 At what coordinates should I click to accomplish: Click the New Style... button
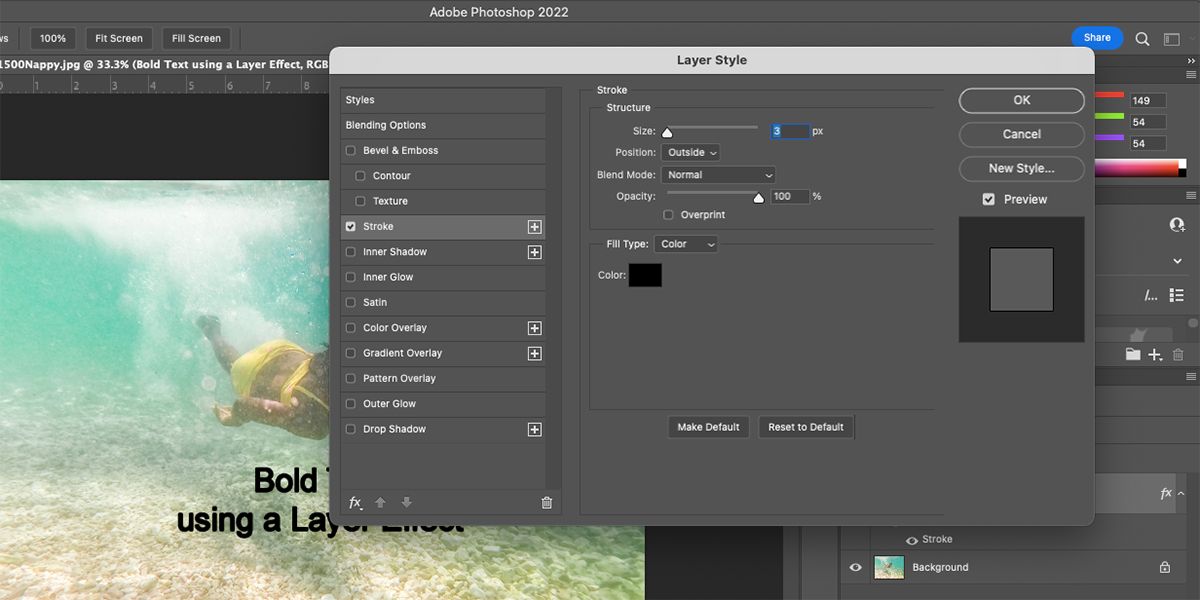[x=1021, y=168]
